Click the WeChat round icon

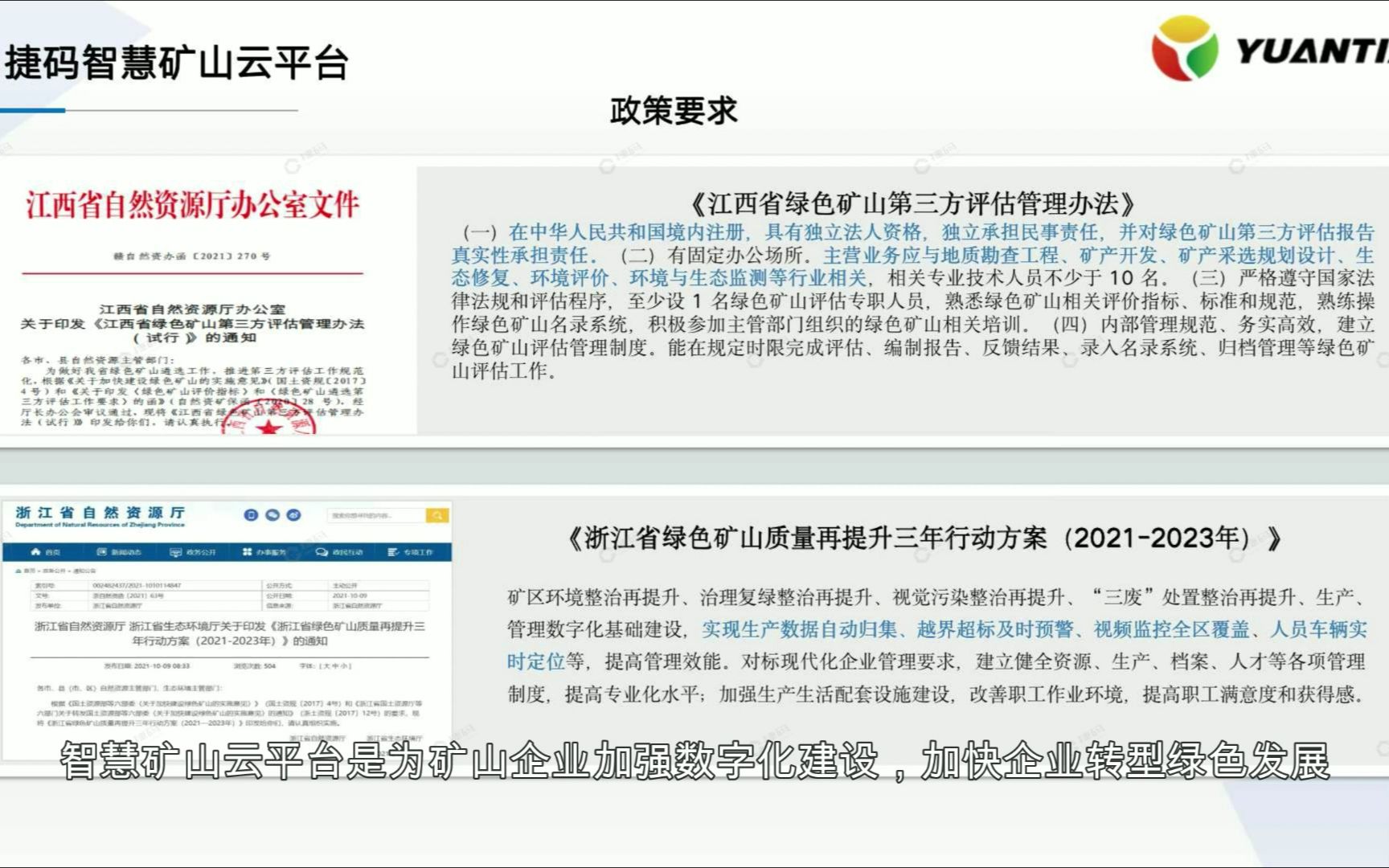coord(272,515)
